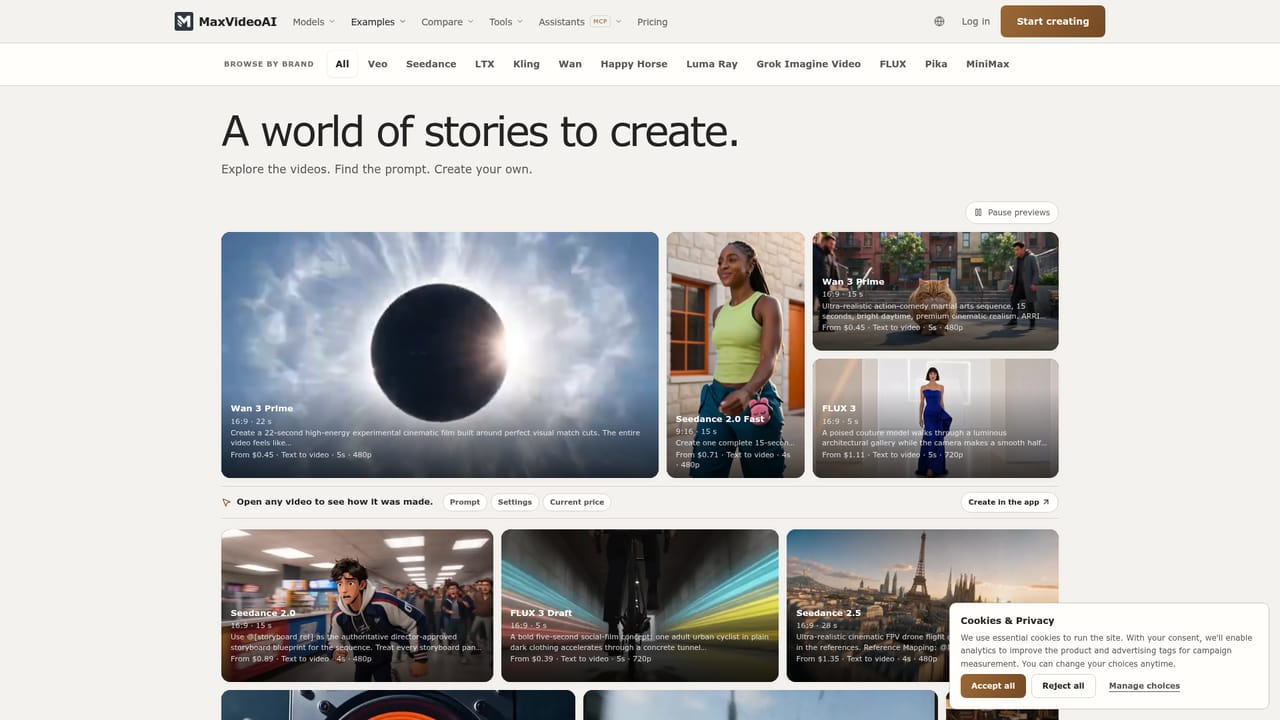Screen dimensions: 1280x720
Task: Open the Seedance 2.0 Fast runner video
Action: point(736,355)
